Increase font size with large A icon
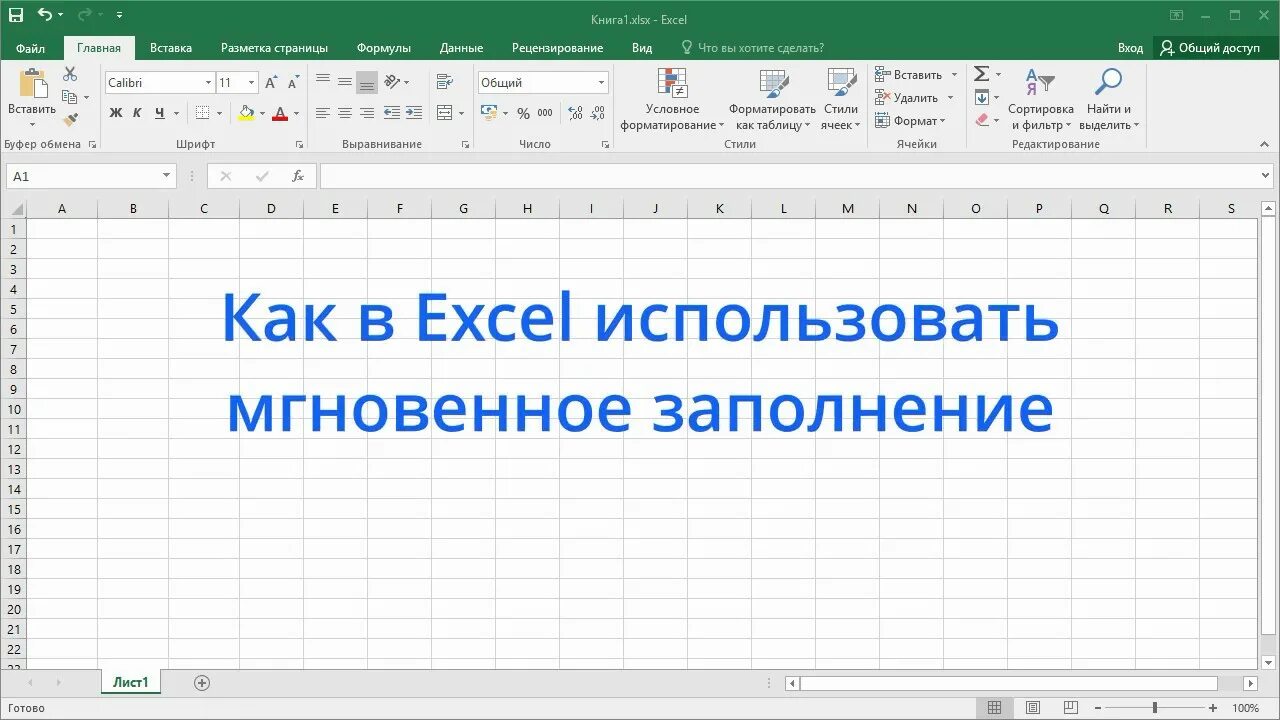Screen dimensions: 1280x720 tap(271, 83)
